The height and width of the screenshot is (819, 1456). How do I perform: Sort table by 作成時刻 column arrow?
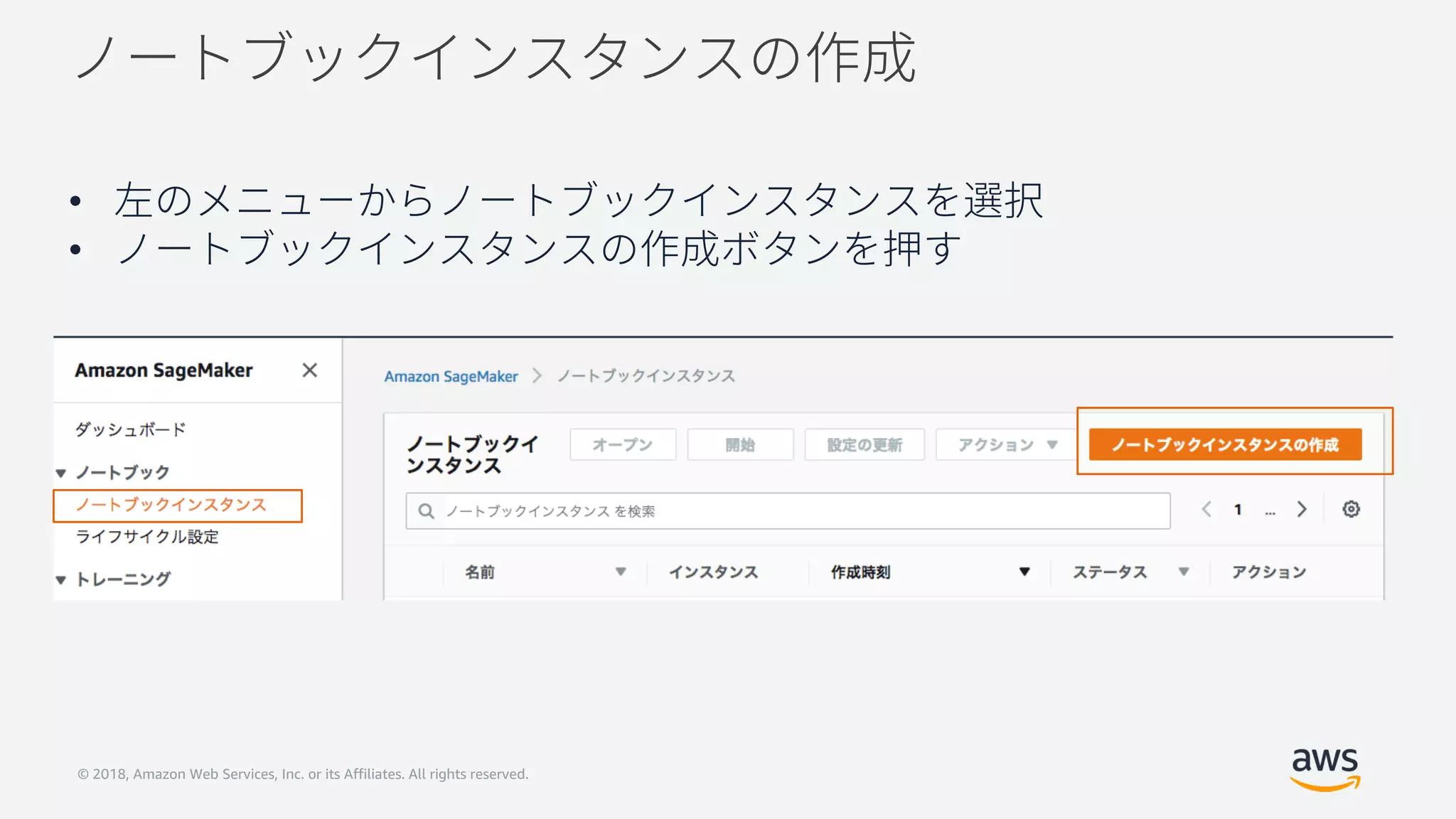tap(1024, 572)
